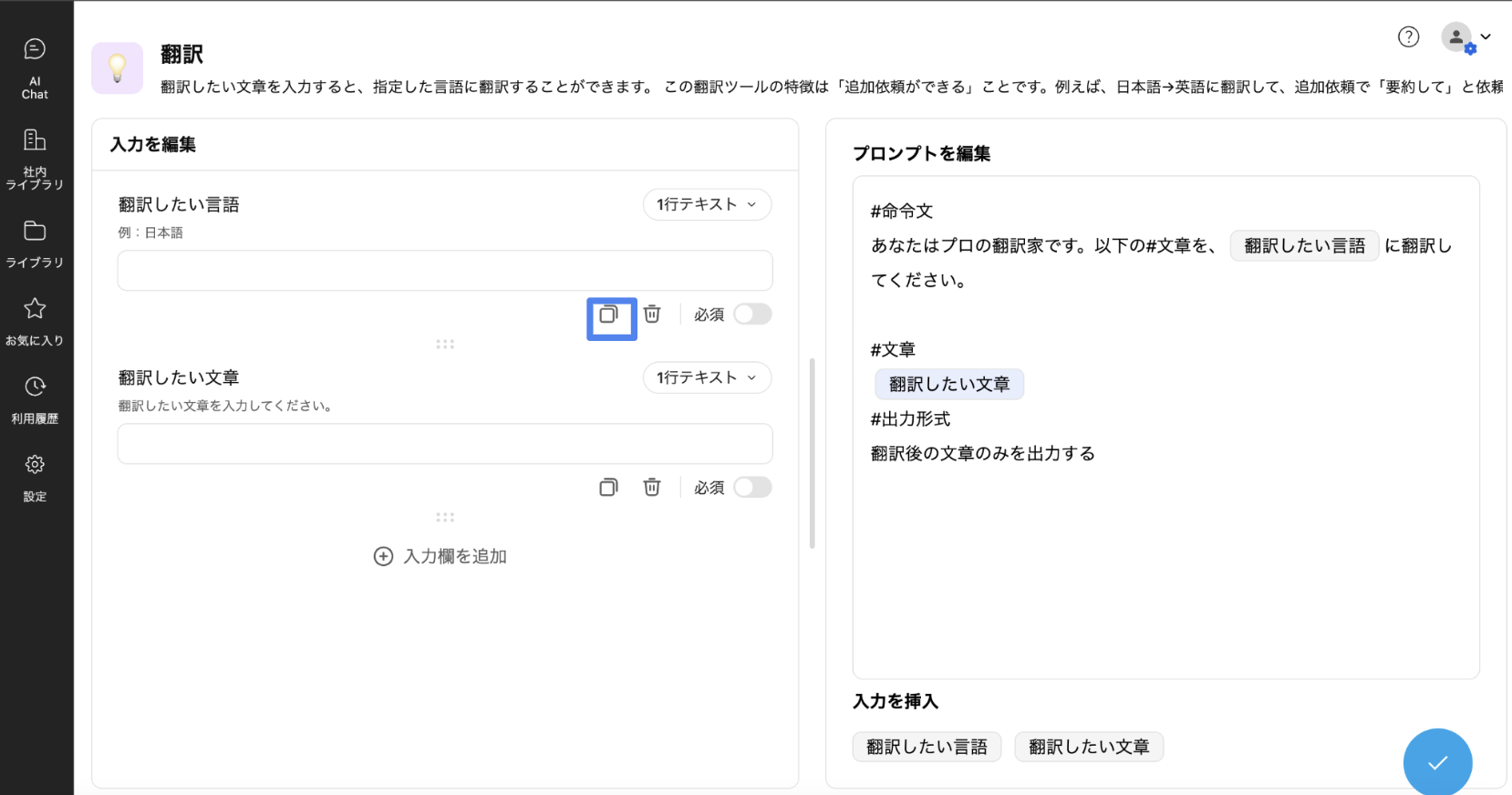1512x795 pixels.
Task: Duplicate the 翻訳したい文章 input field
Action: [x=609, y=488]
